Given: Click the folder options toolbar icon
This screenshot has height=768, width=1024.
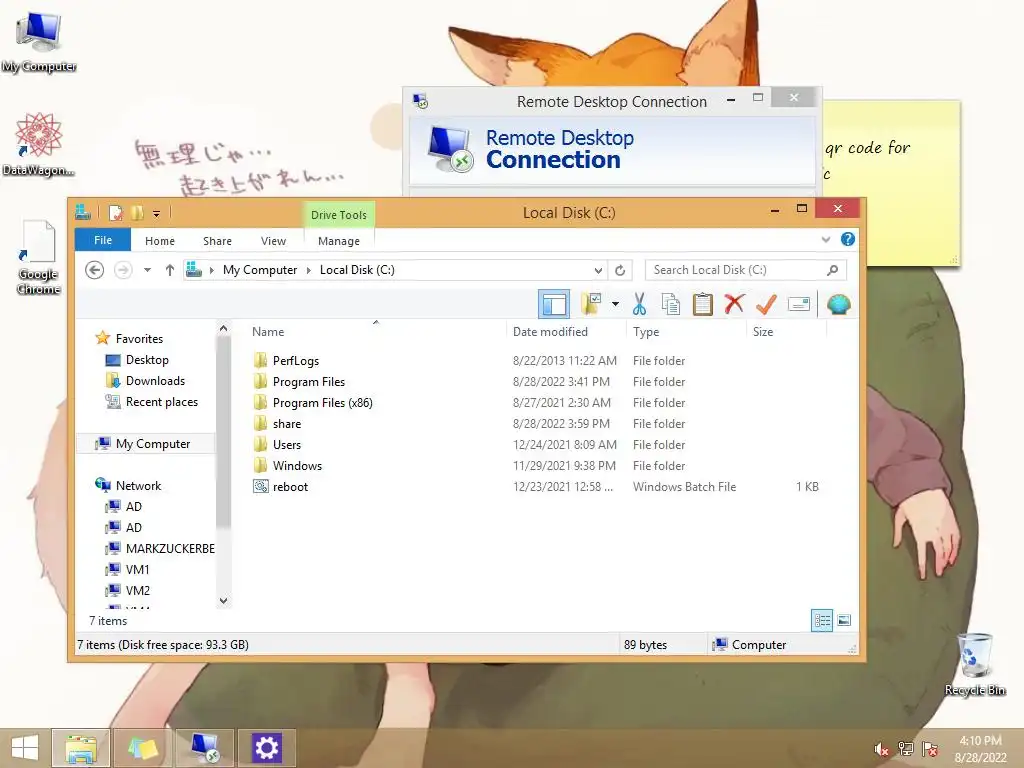Looking at the screenshot, I should pos(592,304).
